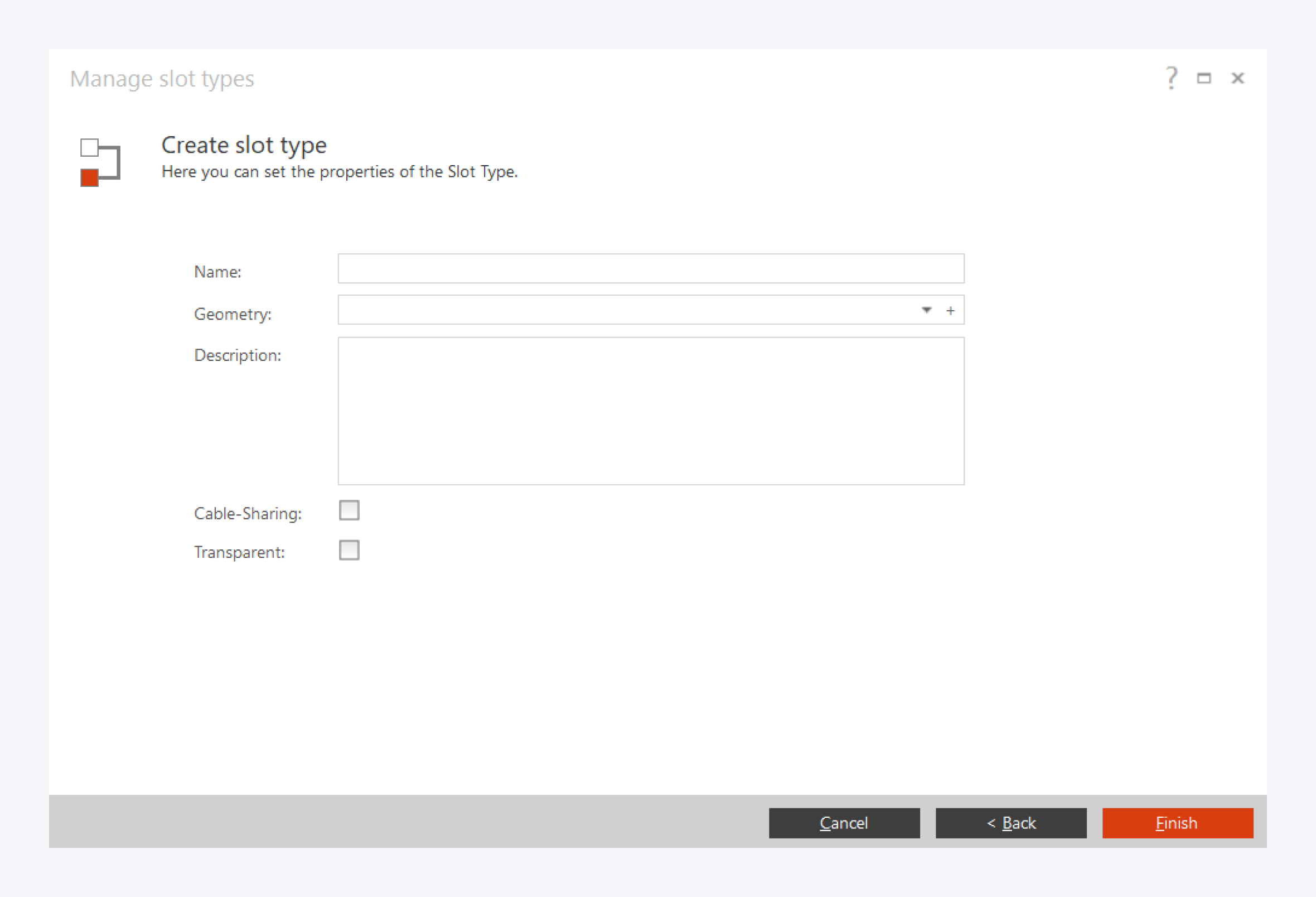The height and width of the screenshot is (897, 1316).
Task: Go to previous step with Back
Action: click(x=1011, y=823)
